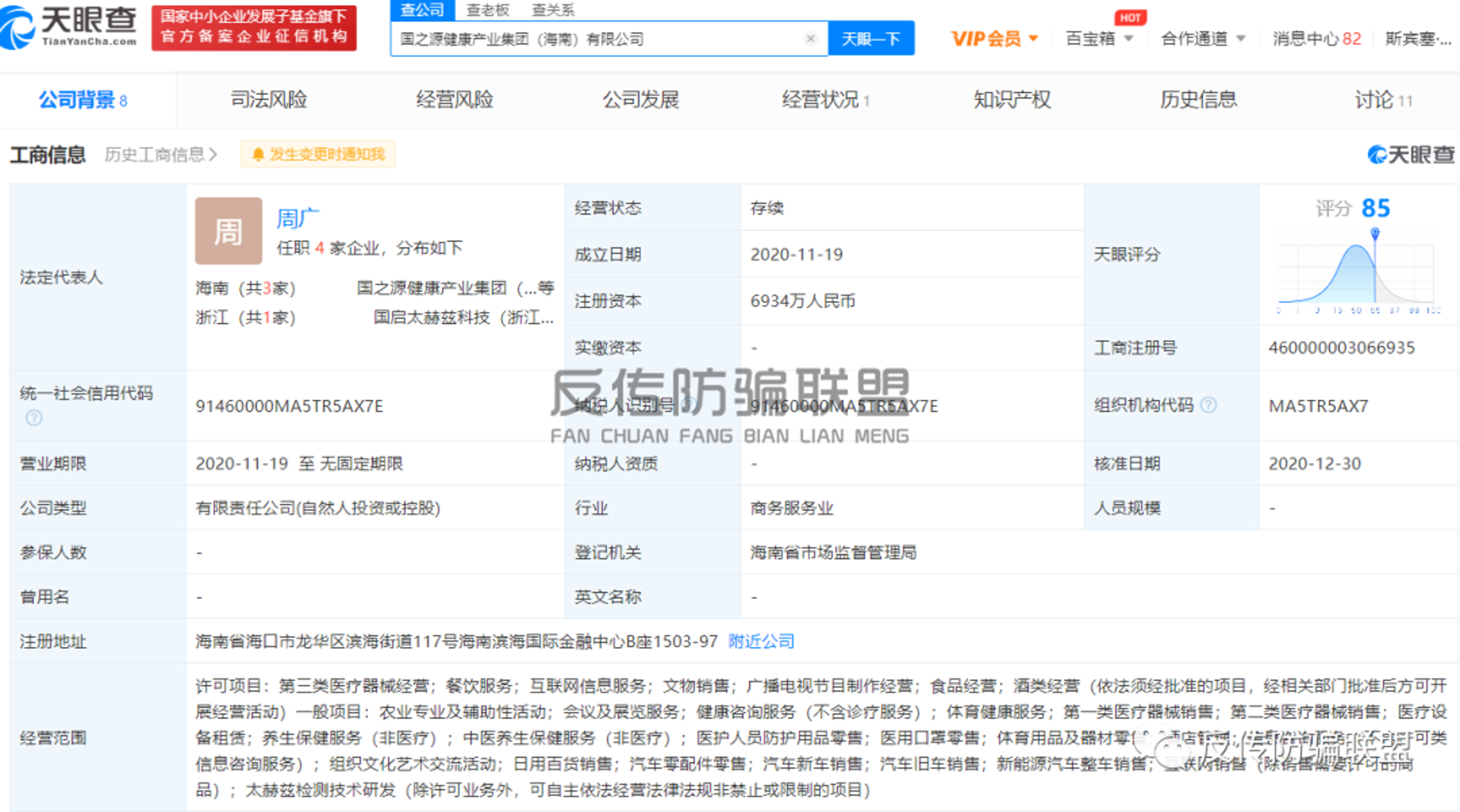The width and height of the screenshot is (1460, 812).
Task: Open the VIP会员 dropdown
Action: click(x=994, y=38)
